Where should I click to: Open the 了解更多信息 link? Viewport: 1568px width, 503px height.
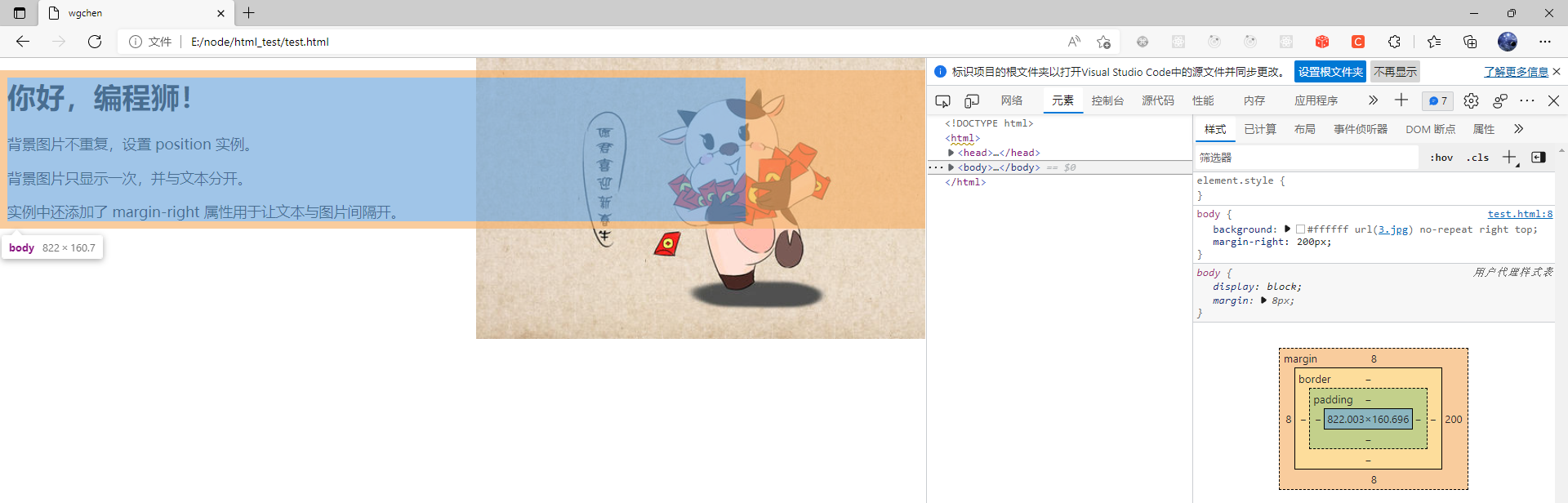tap(1516, 72)
